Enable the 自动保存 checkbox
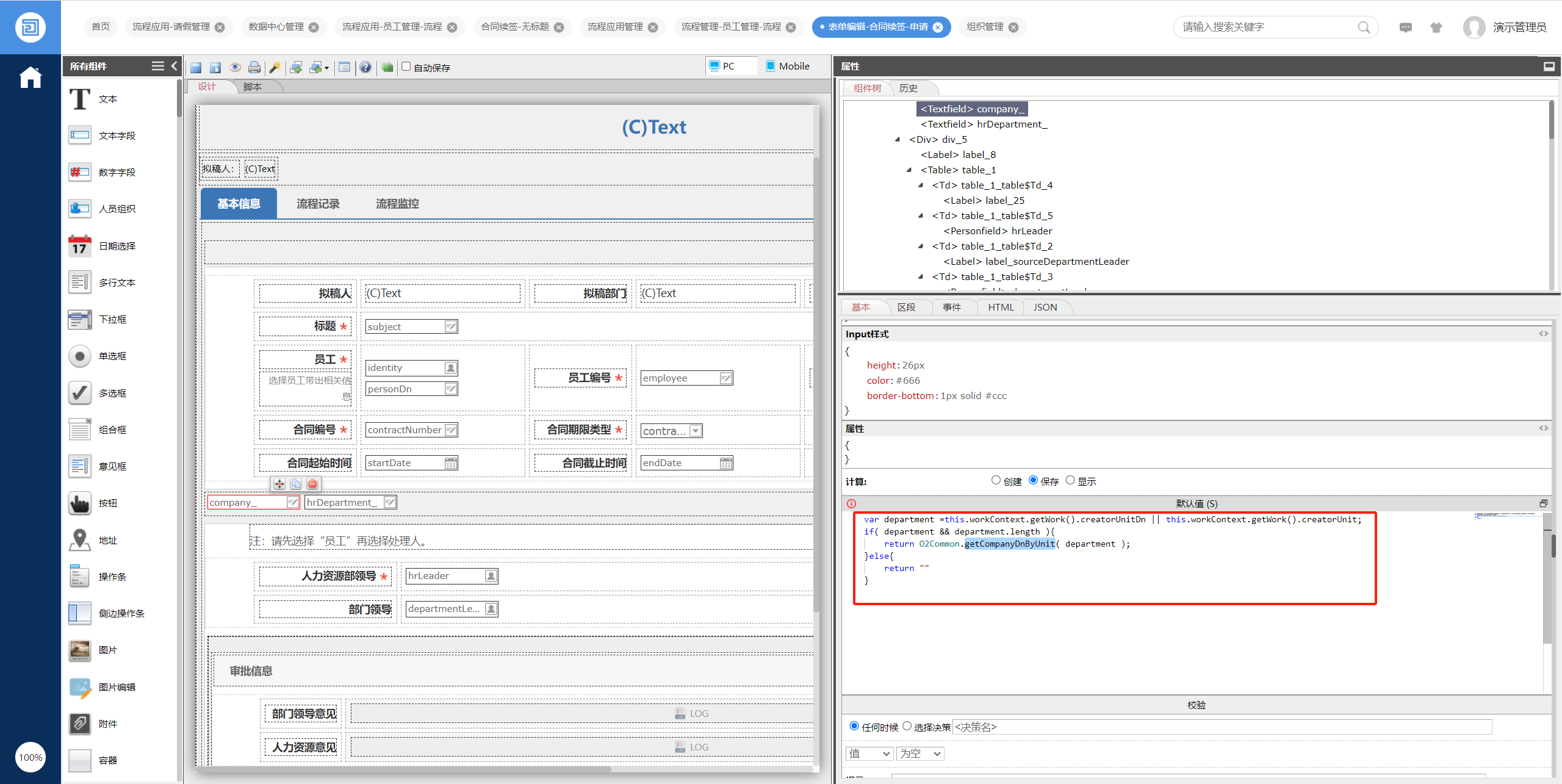 point(406,67)
